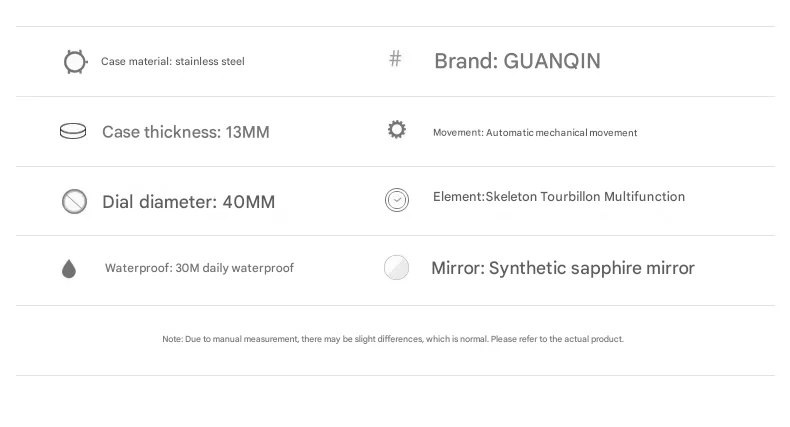This screenshot has height=427, width=790.
Task: Click the waterproof water drop icon
Action: point(69,268)
